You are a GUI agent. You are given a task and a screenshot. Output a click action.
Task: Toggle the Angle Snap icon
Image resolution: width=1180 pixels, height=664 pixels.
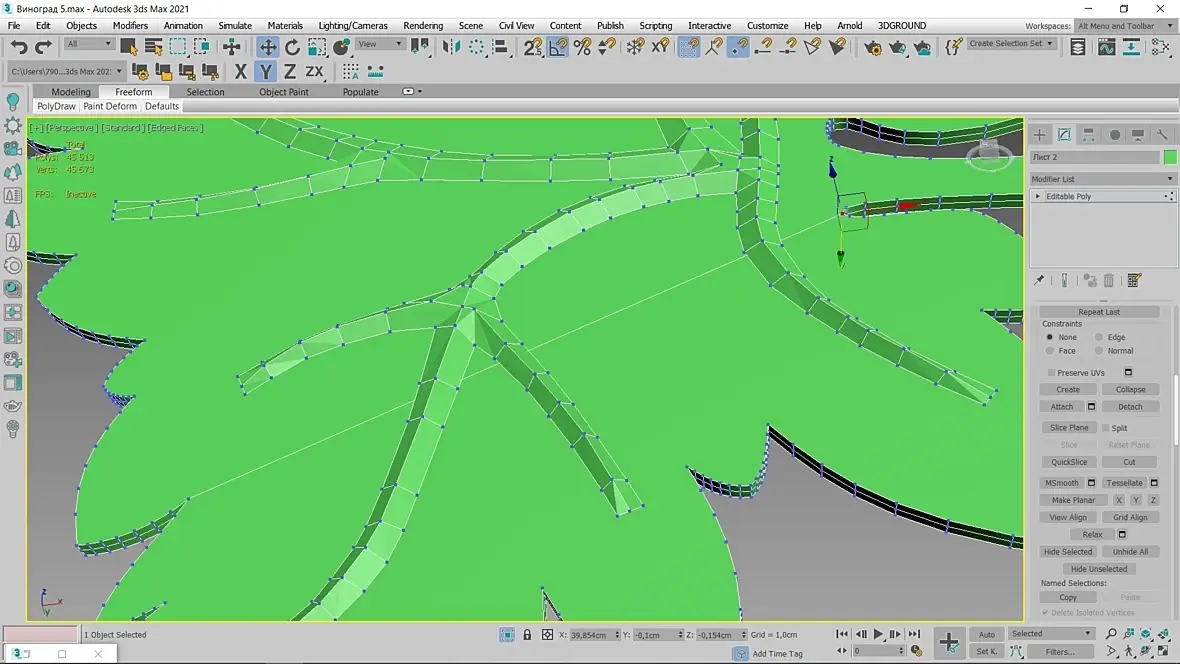coord(558,46)
